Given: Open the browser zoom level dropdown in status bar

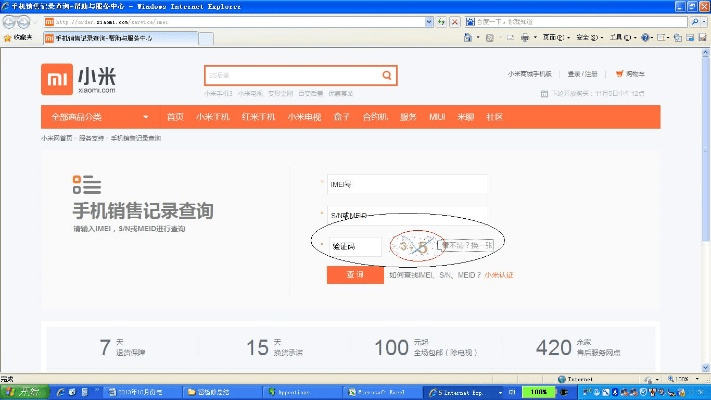Looking at the screenshot, I should 697,380.
